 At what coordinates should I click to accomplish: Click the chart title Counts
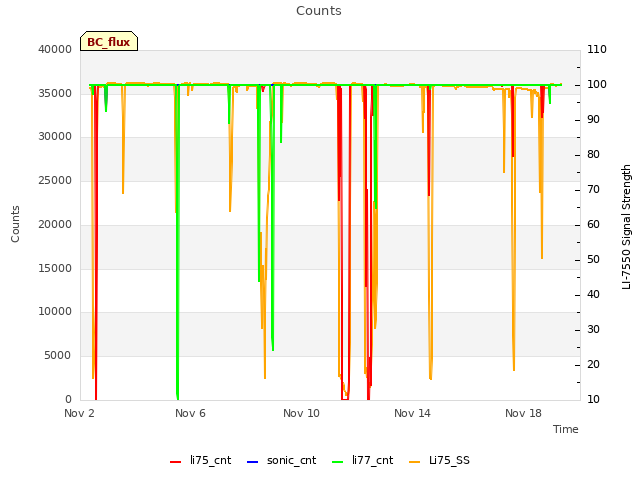pyautogui.click(x=319, y=11)
